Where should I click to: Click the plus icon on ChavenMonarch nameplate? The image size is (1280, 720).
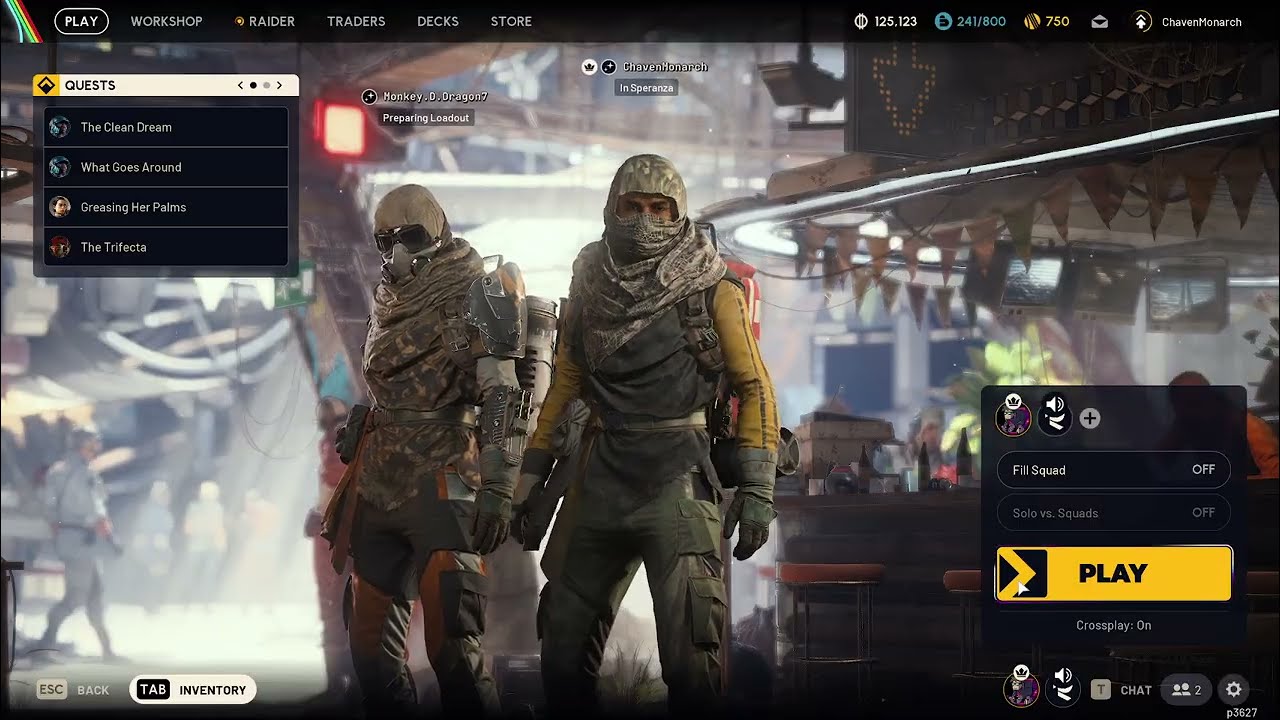click(x=609, y=67)
